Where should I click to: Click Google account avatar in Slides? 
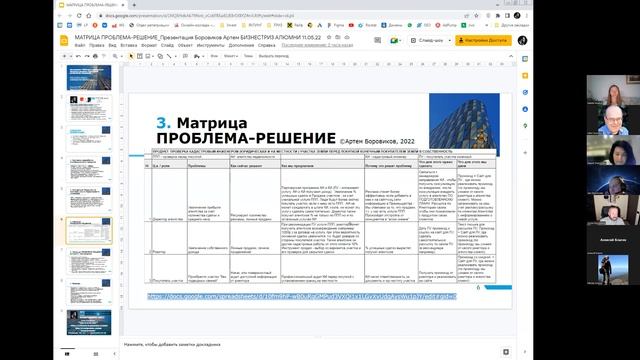pos(522,40)
